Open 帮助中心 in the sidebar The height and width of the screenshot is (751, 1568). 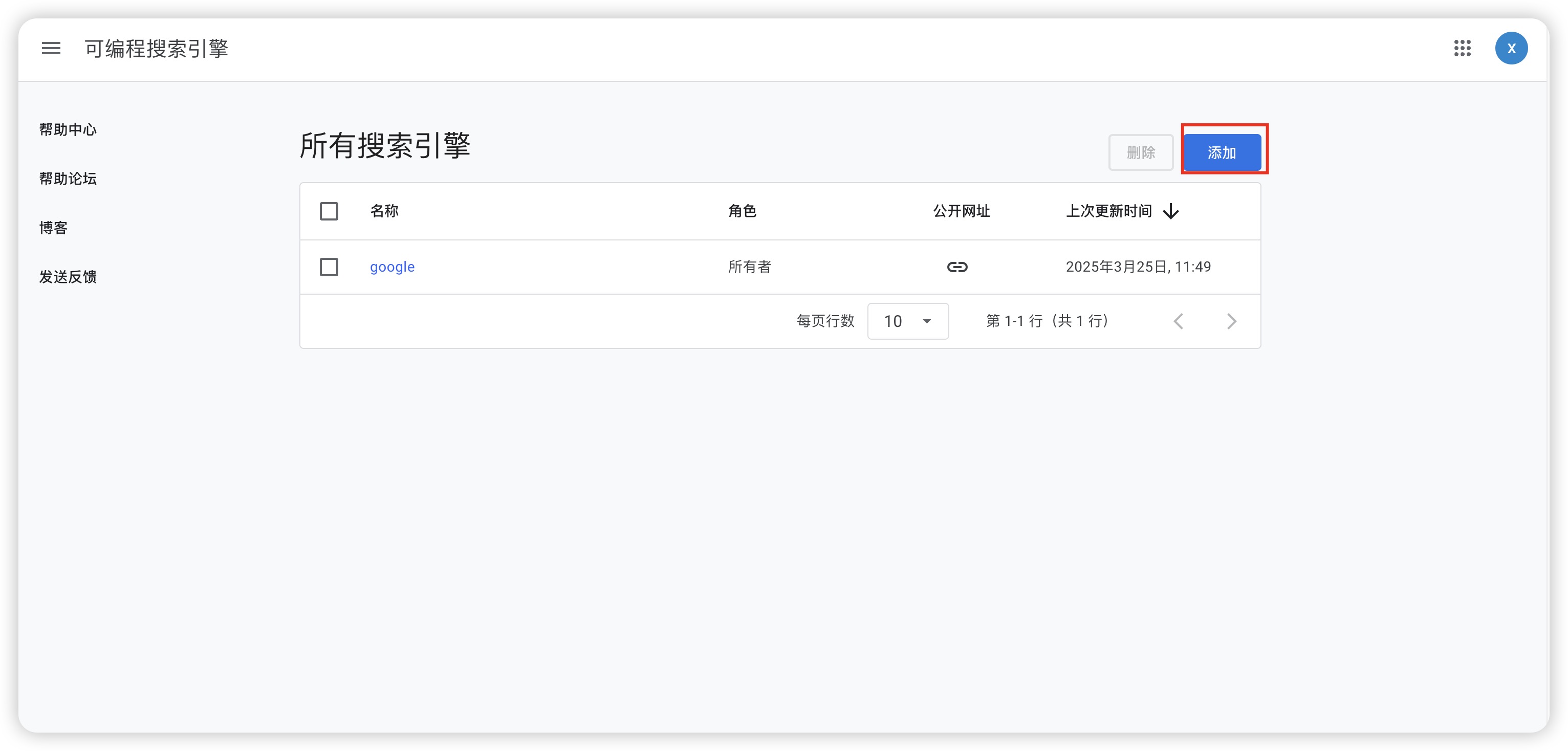tap(68, 129)
